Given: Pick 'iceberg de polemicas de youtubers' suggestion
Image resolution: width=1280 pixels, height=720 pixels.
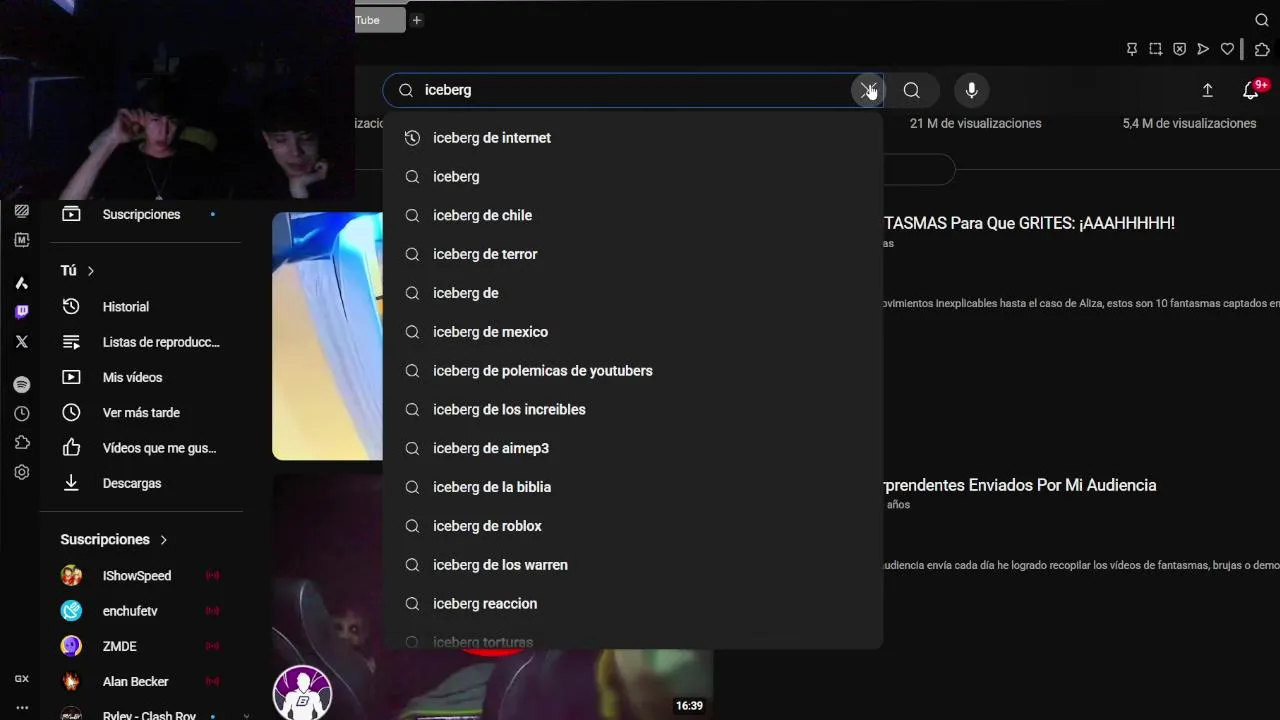Looking at the screenshot, I should coord(632,371).
